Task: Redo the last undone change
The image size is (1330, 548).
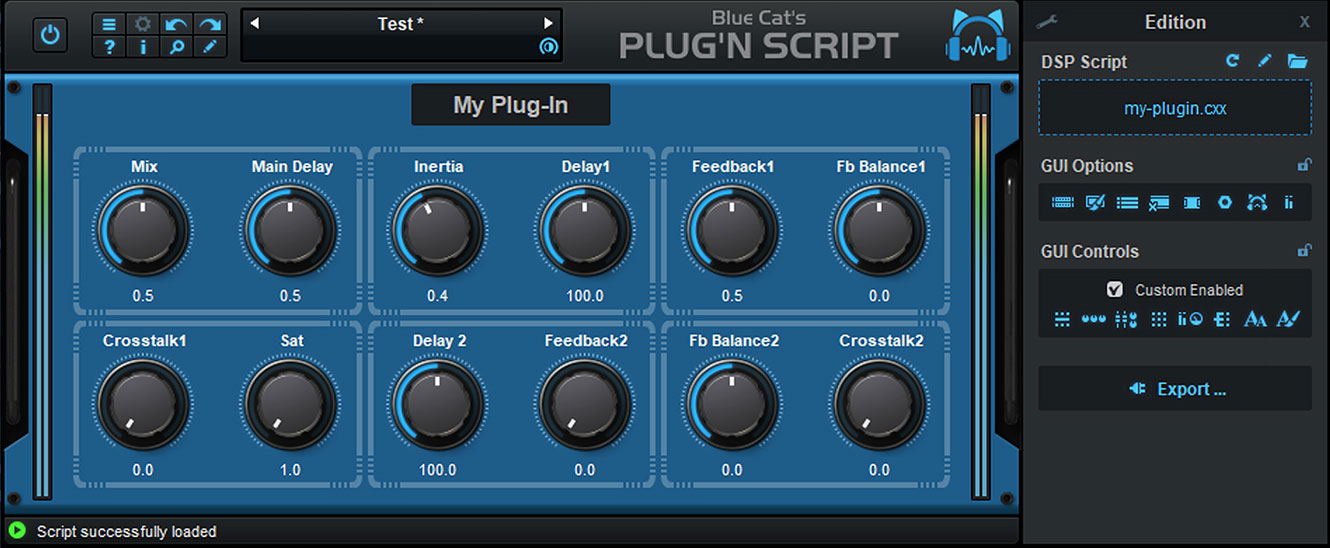Action: click(209, 24)
